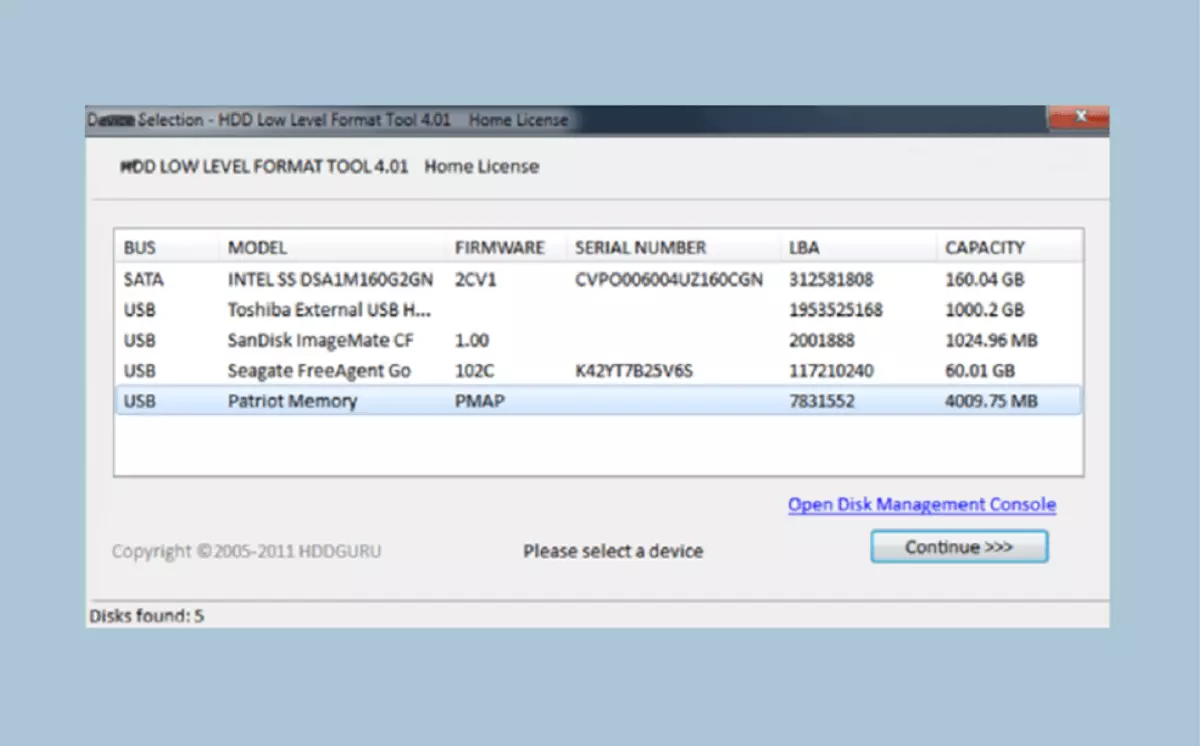Select the Seagate FreeAgent Go drive
Image resolution: width=1200 pixels, height=746 pixels.
[598, 371]
